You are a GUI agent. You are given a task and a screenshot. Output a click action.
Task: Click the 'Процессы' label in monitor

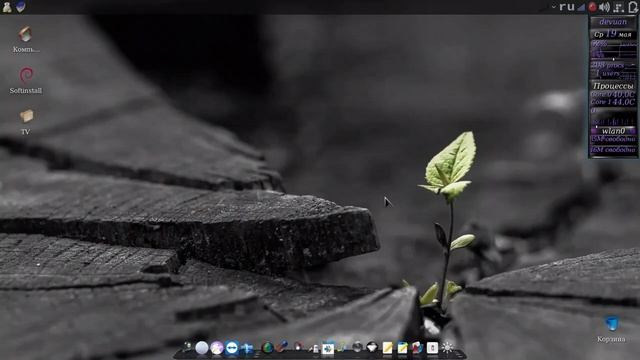click(613, 86)
